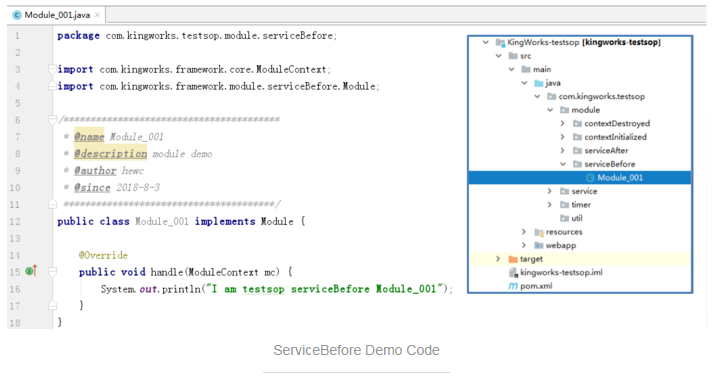Click the Module_001 class name on line 12

161,222
